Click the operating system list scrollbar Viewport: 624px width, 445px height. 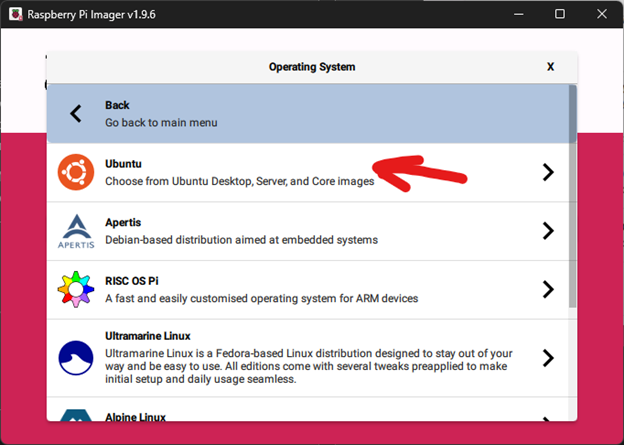tap(573, 196)
